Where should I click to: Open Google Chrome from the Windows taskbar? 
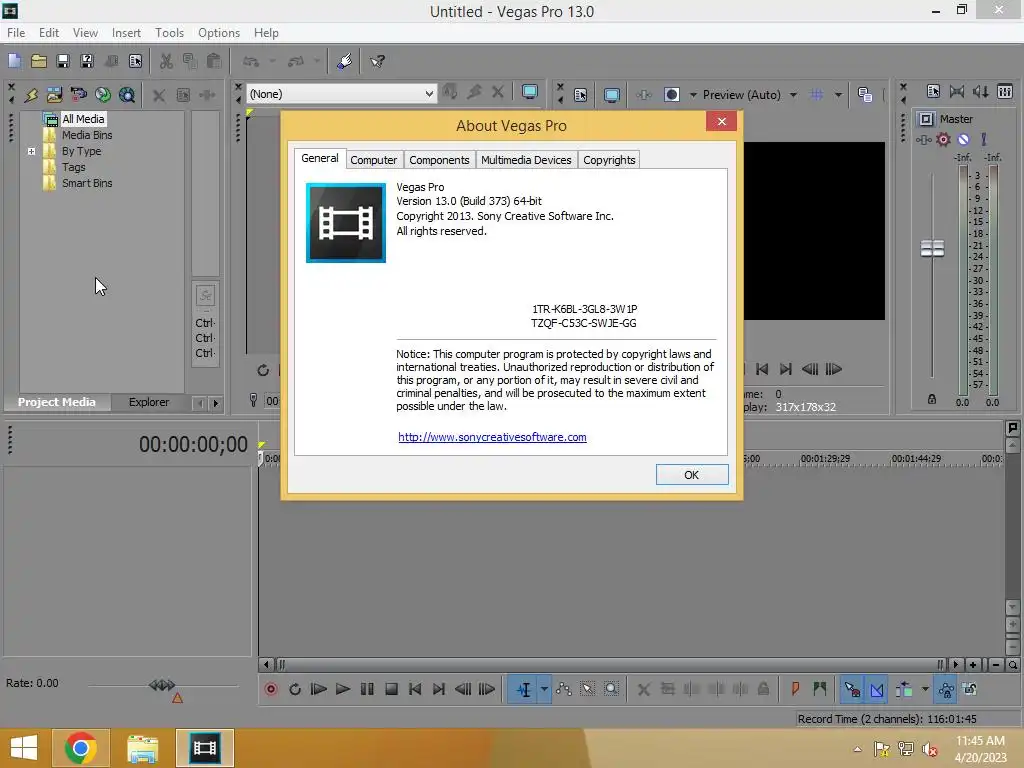coord(80,748)
